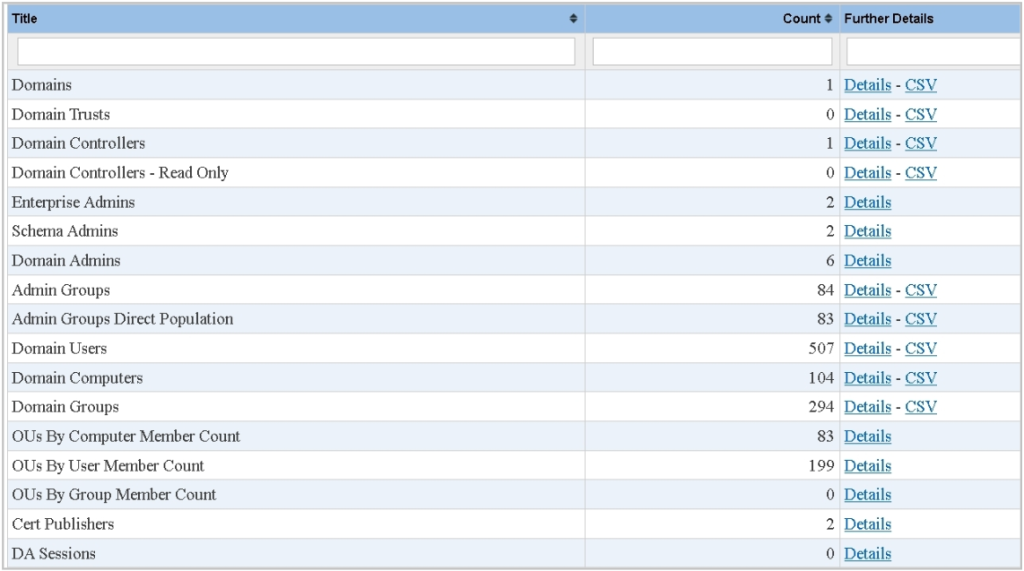View Schema Admins Details link

[867, 231]
